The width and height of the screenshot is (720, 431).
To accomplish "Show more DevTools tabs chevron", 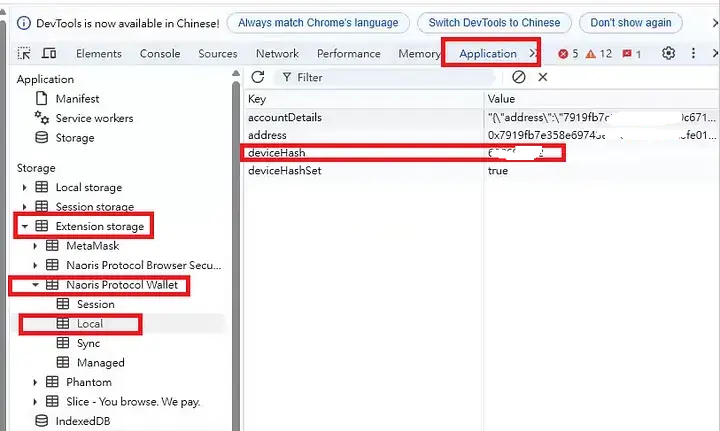I will [x=532, y=53].
